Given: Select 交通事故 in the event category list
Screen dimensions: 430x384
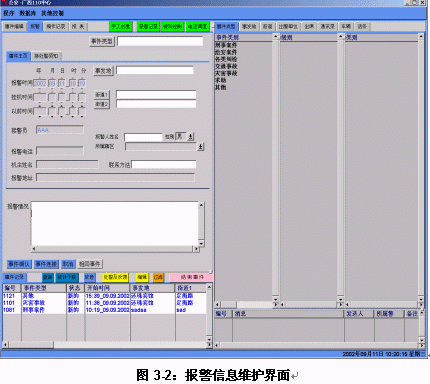Looking at the screenshot, I should point(226,66).
